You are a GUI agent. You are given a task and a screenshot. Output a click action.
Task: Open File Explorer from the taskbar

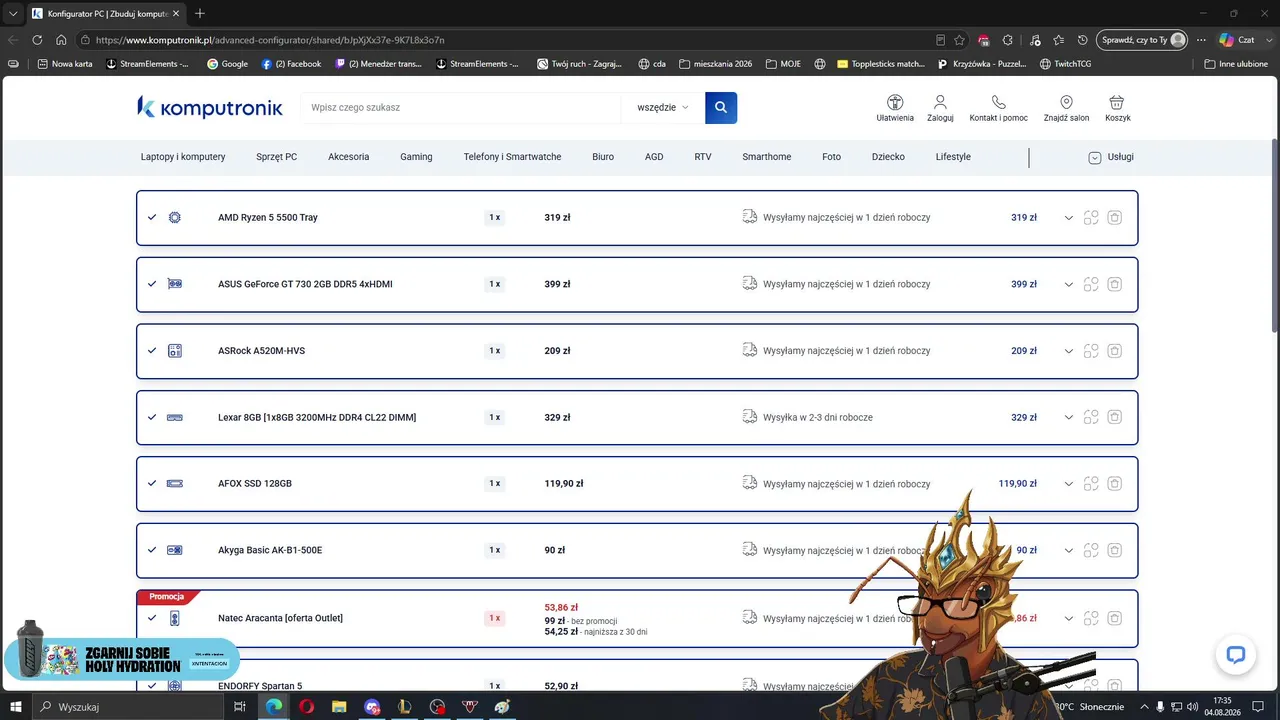(338, 707)
